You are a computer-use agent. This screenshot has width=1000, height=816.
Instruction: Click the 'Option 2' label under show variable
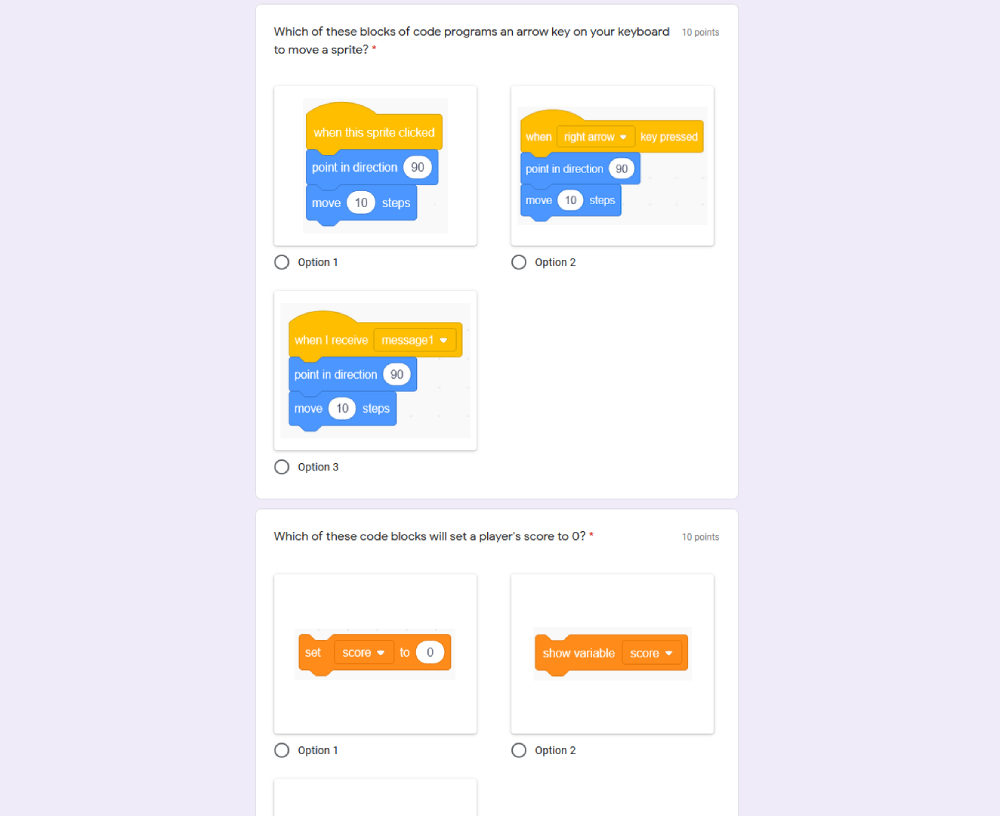(555, 750)
